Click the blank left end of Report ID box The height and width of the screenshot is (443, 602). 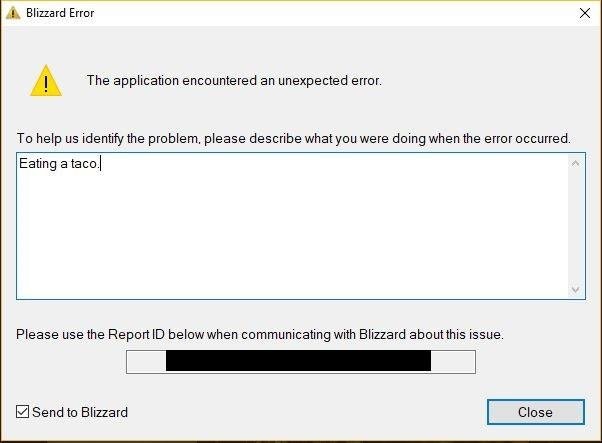(146, 362)
